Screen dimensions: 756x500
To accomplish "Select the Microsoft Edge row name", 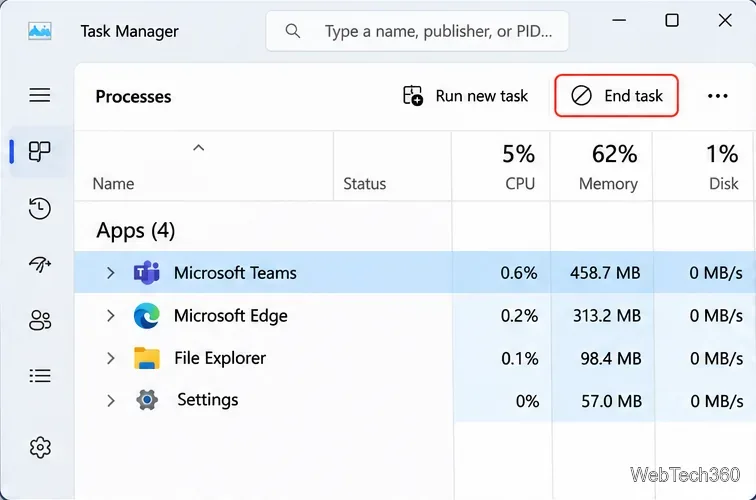I will click(x=230, y=316).
